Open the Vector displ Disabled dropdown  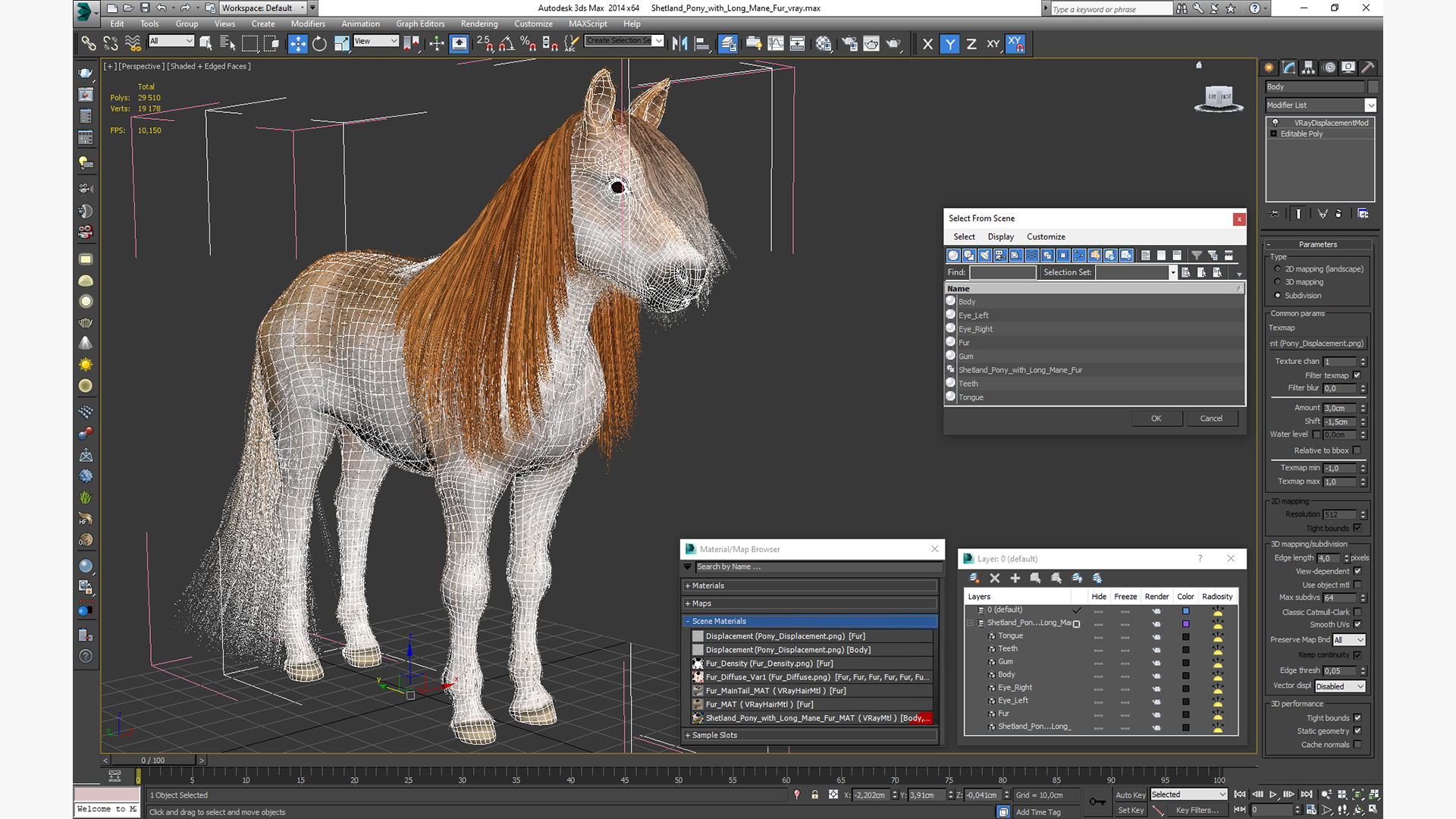[1340, 686]
